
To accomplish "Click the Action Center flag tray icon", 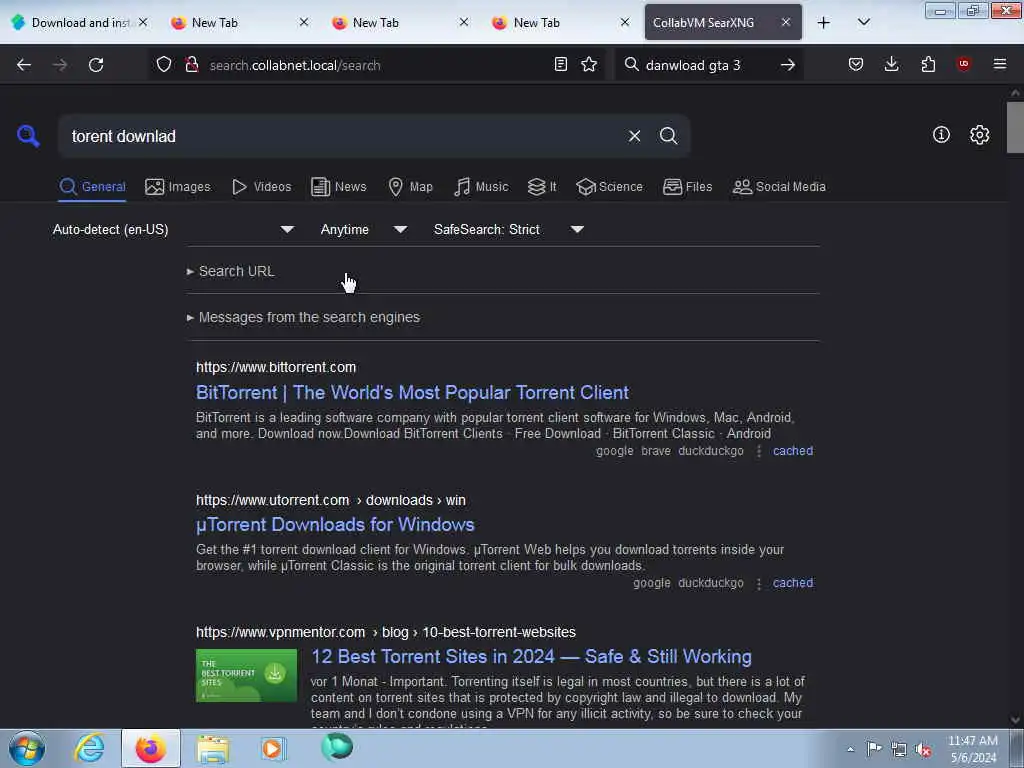I will click(874, 749).
